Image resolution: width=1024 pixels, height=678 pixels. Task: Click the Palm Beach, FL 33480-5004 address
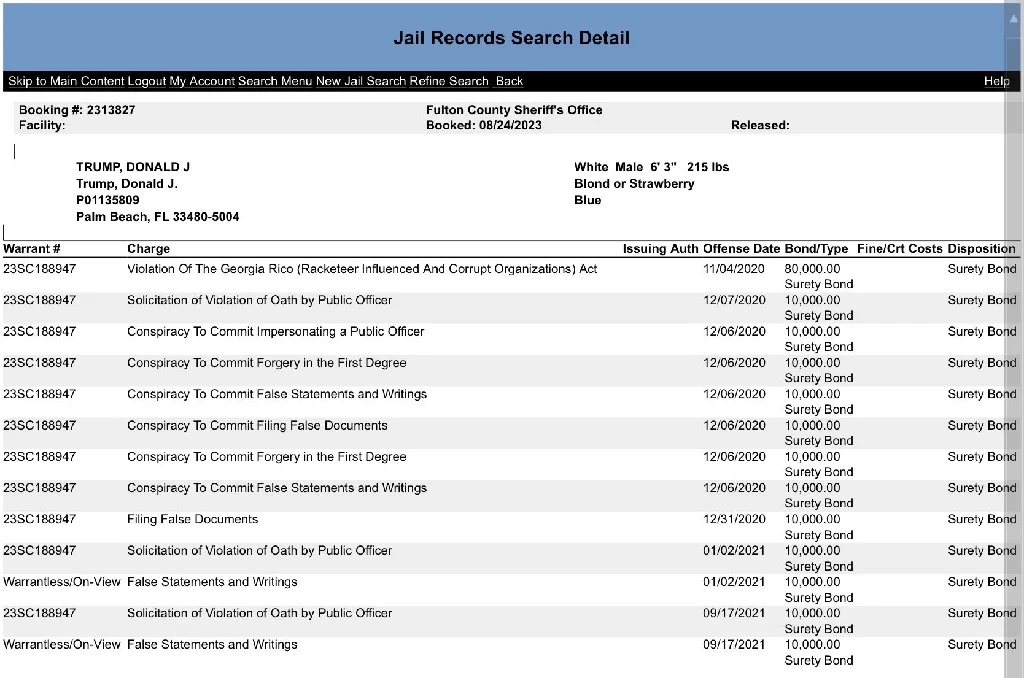point(157,216)
